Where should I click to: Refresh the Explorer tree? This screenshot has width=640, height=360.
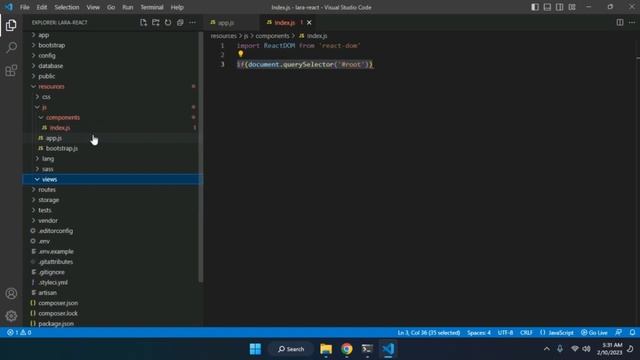[x=168, y=22]
